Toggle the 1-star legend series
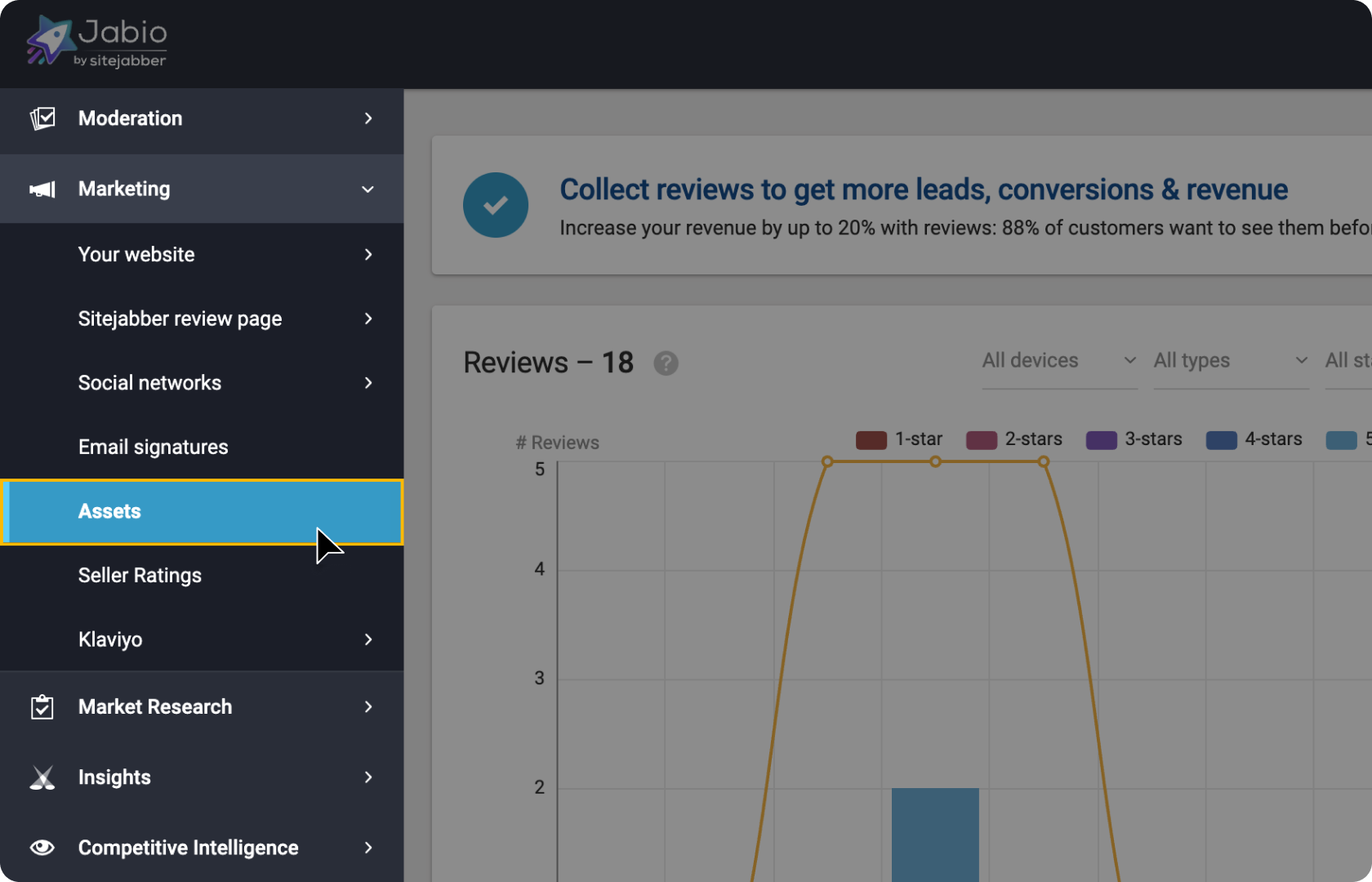 coord(898,439)
